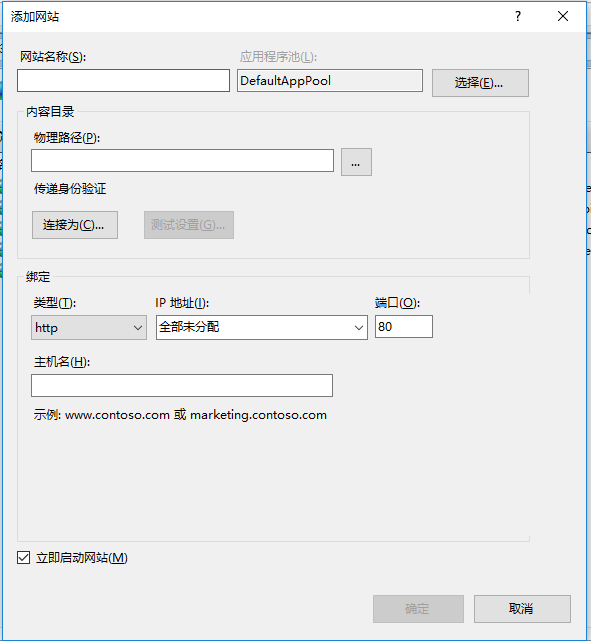Open folder browser with the ellipsis button

coord(356,162)
